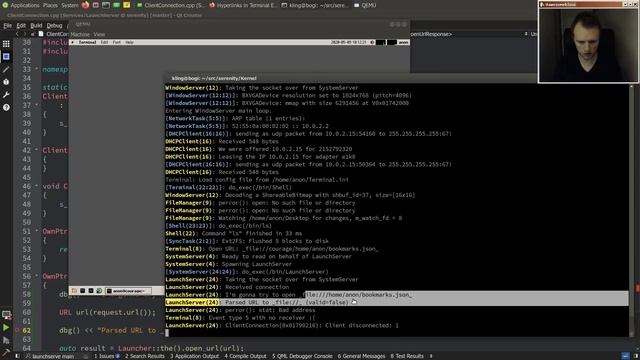Open Design mode pencil icon in sidebar

pyautogui.click(x=6, y=69)
